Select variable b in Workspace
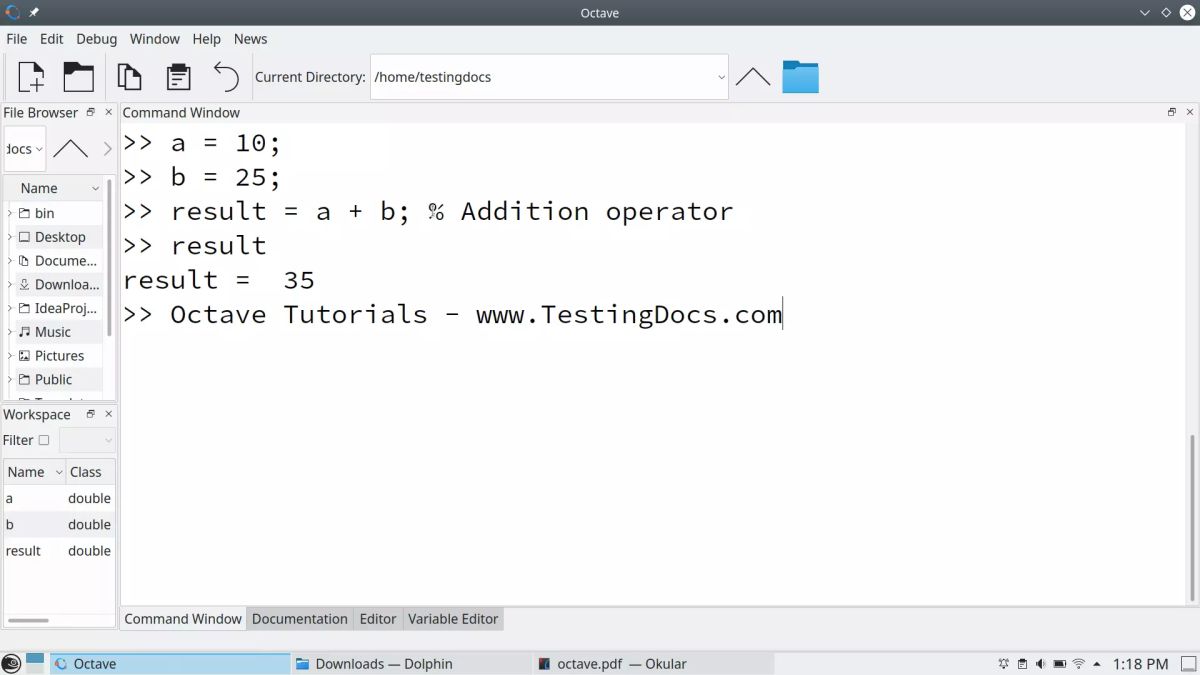 click(59, 524)
